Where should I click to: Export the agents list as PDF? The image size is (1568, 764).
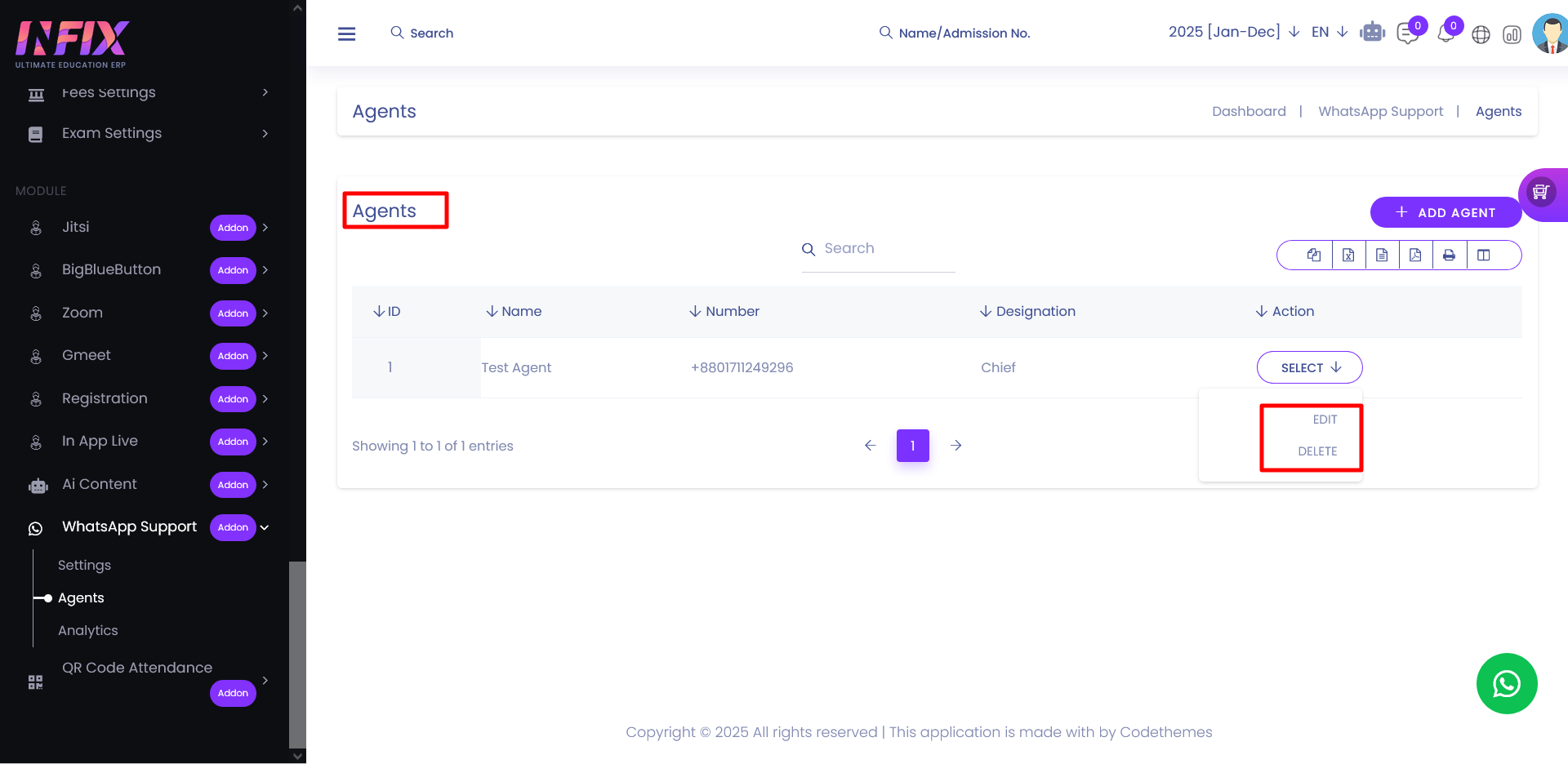1415,255
